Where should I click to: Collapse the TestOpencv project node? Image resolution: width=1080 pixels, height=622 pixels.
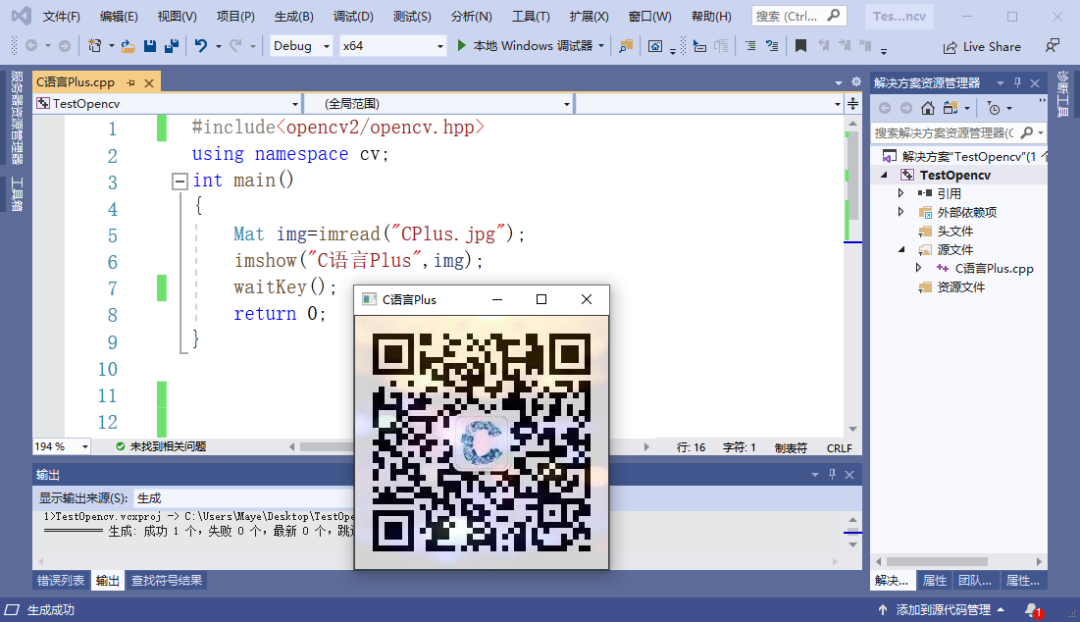point(884,175)
